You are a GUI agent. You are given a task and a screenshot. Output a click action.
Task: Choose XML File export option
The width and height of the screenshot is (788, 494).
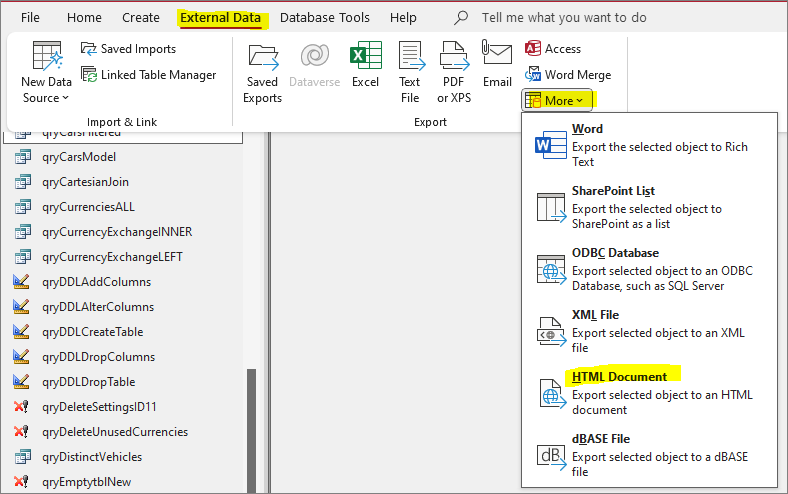click(649, 331)
